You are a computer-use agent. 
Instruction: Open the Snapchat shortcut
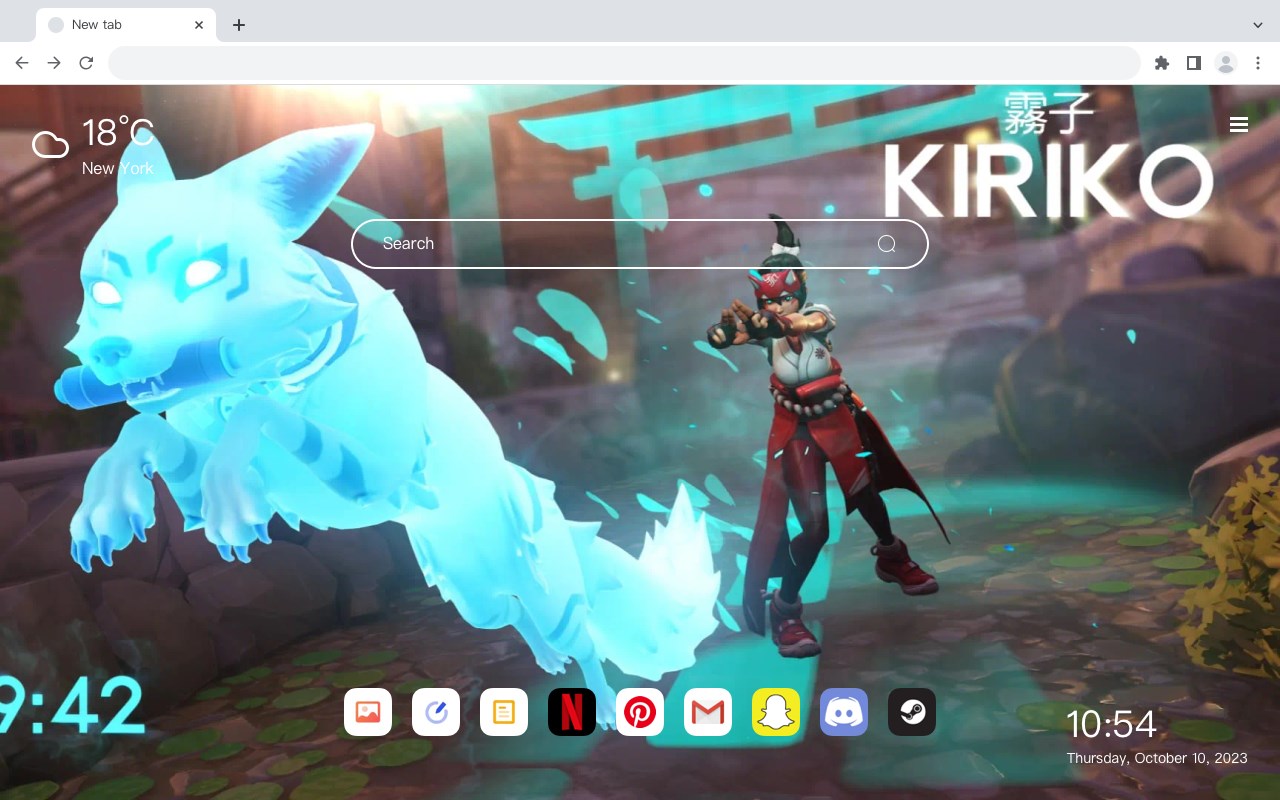point(776,712)
